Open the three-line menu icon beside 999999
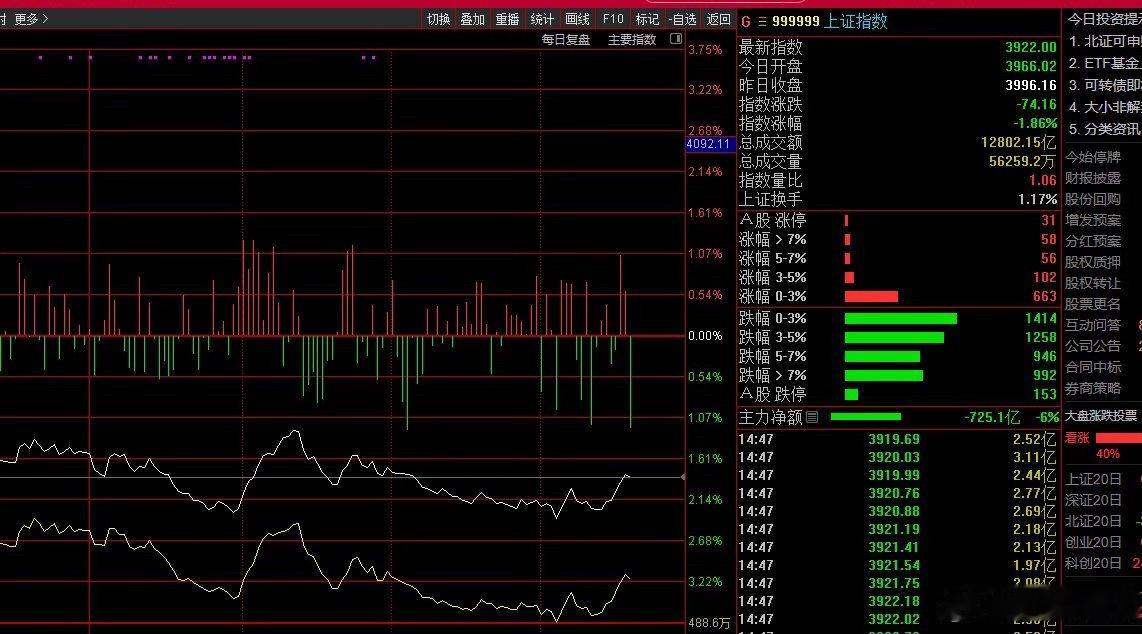 click(x=762, y=22)
